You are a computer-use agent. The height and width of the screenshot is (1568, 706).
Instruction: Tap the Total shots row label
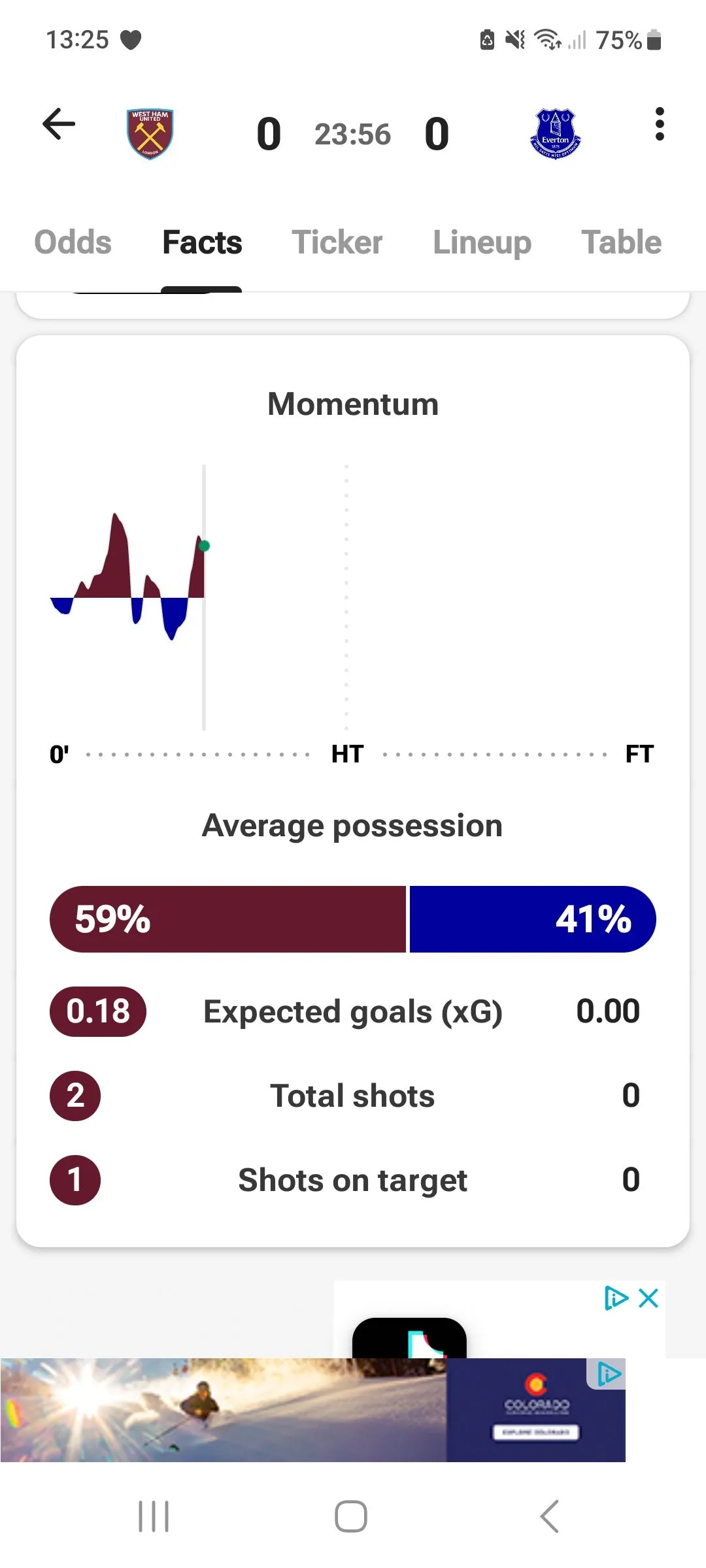click(x=353, y=1096)
